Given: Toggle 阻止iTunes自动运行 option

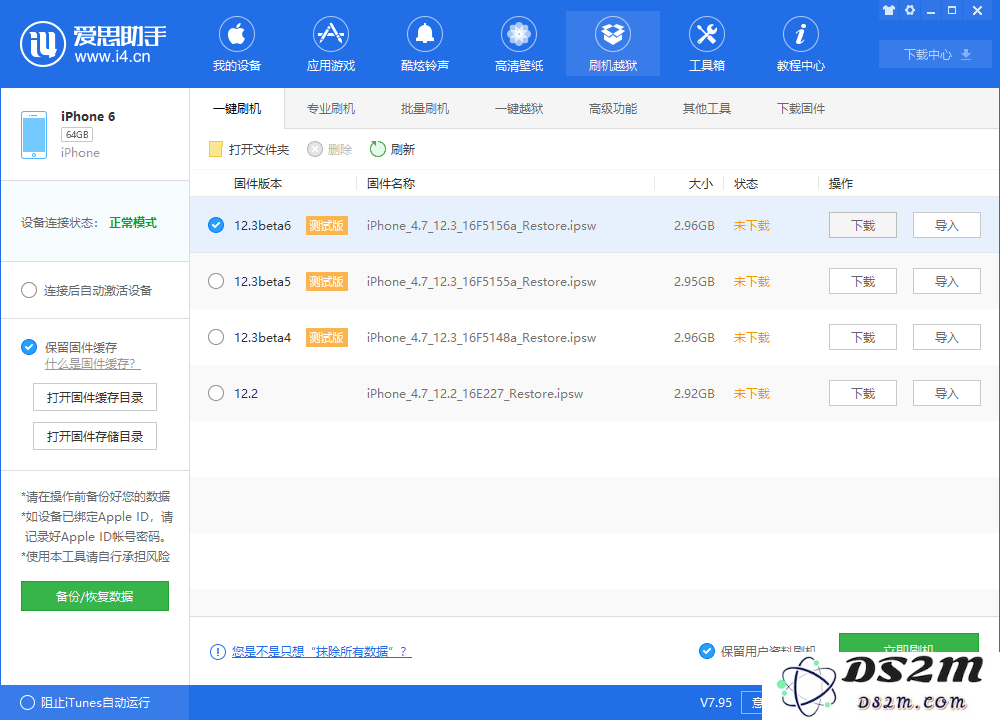Looking at the screenshot, I should [x=27, y=703].
